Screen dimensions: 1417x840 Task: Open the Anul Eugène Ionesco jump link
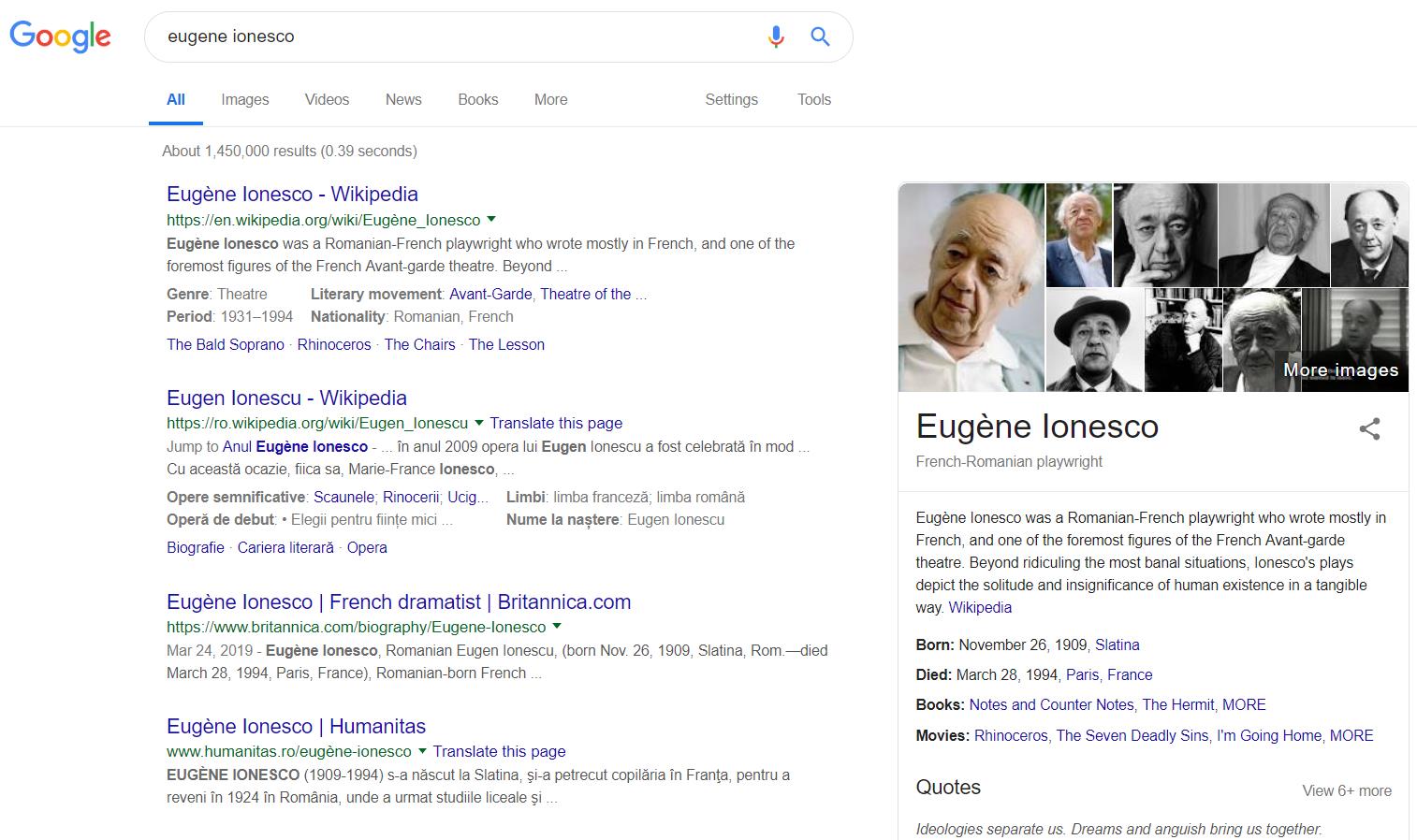point(295,446)
